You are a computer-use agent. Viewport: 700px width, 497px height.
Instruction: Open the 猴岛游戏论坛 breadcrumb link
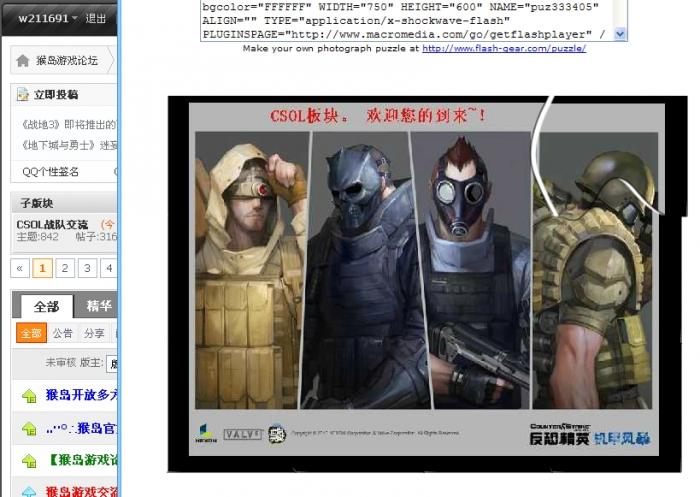[x=67, y=60]
